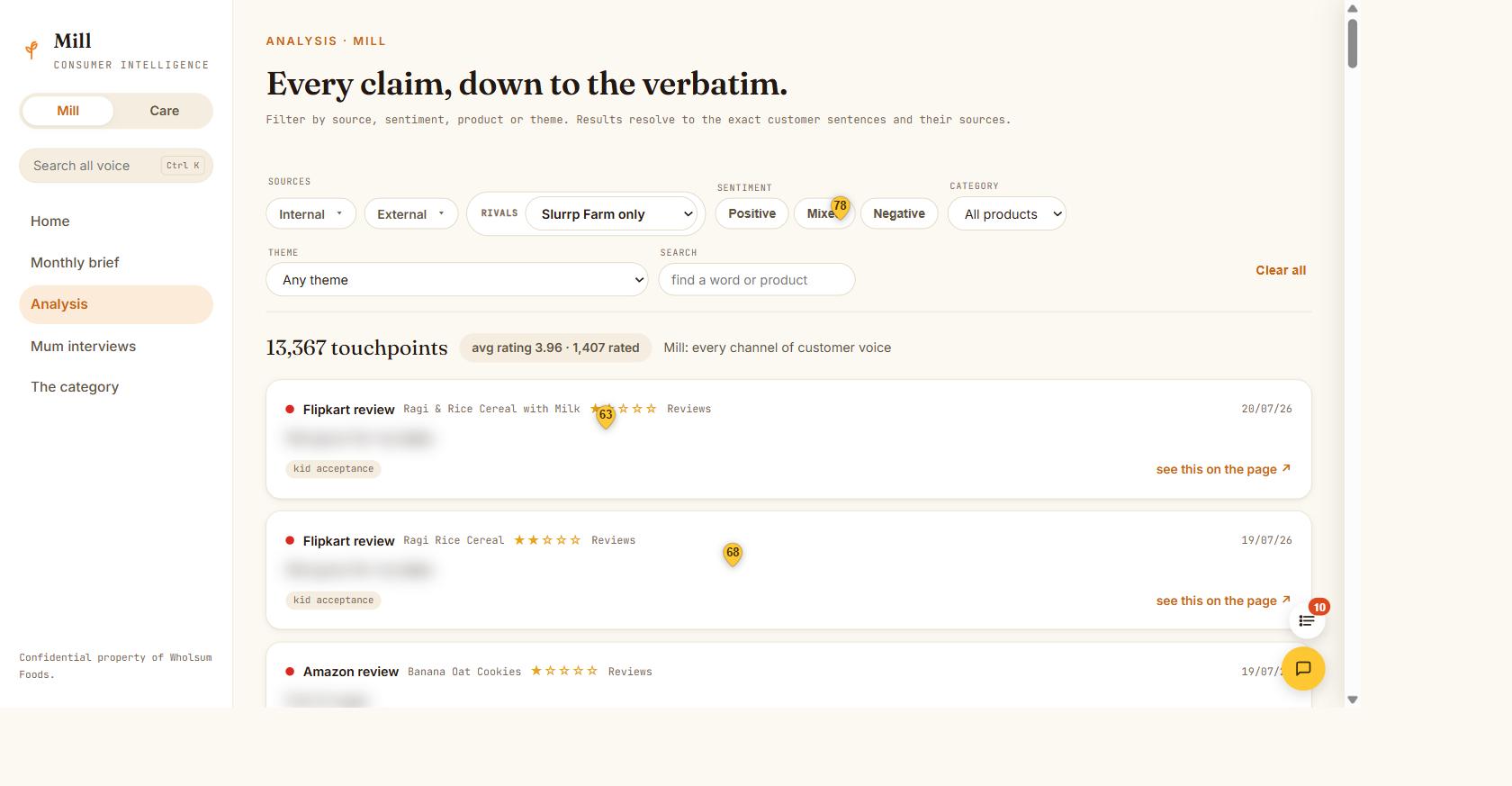Screen dimensions: 1512x786
Task: Click Amazon review title
Action: tap(351, 672)
